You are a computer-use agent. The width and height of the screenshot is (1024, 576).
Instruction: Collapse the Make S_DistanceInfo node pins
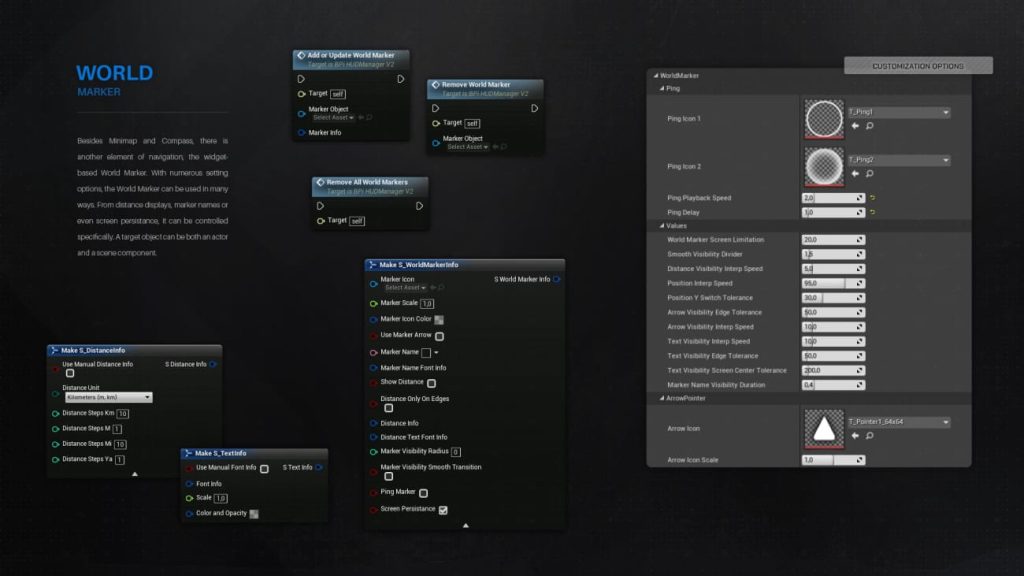tap(135, 473)
